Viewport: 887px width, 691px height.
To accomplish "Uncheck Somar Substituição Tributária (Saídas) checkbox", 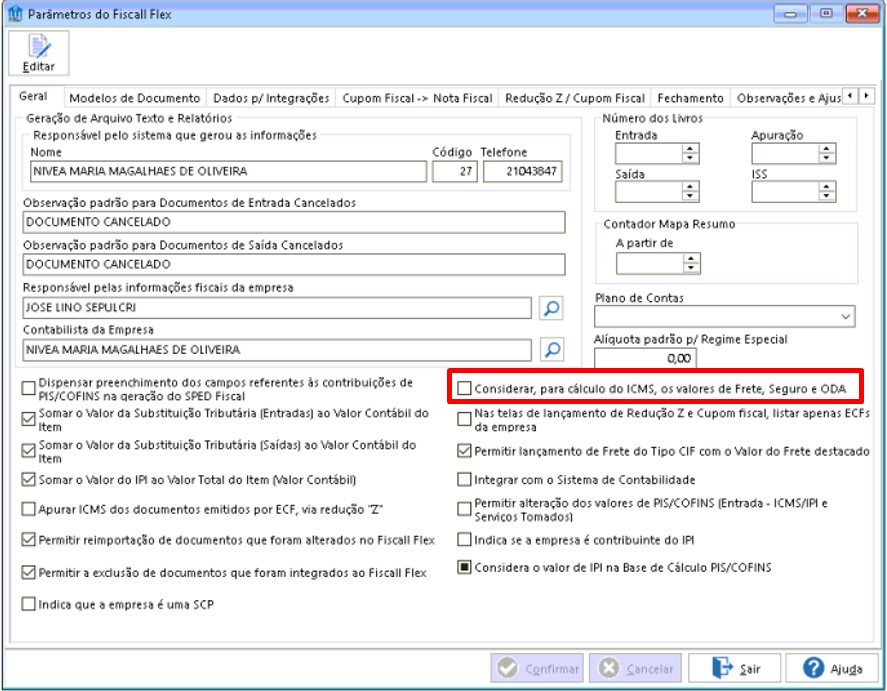I will pos(28,451).
